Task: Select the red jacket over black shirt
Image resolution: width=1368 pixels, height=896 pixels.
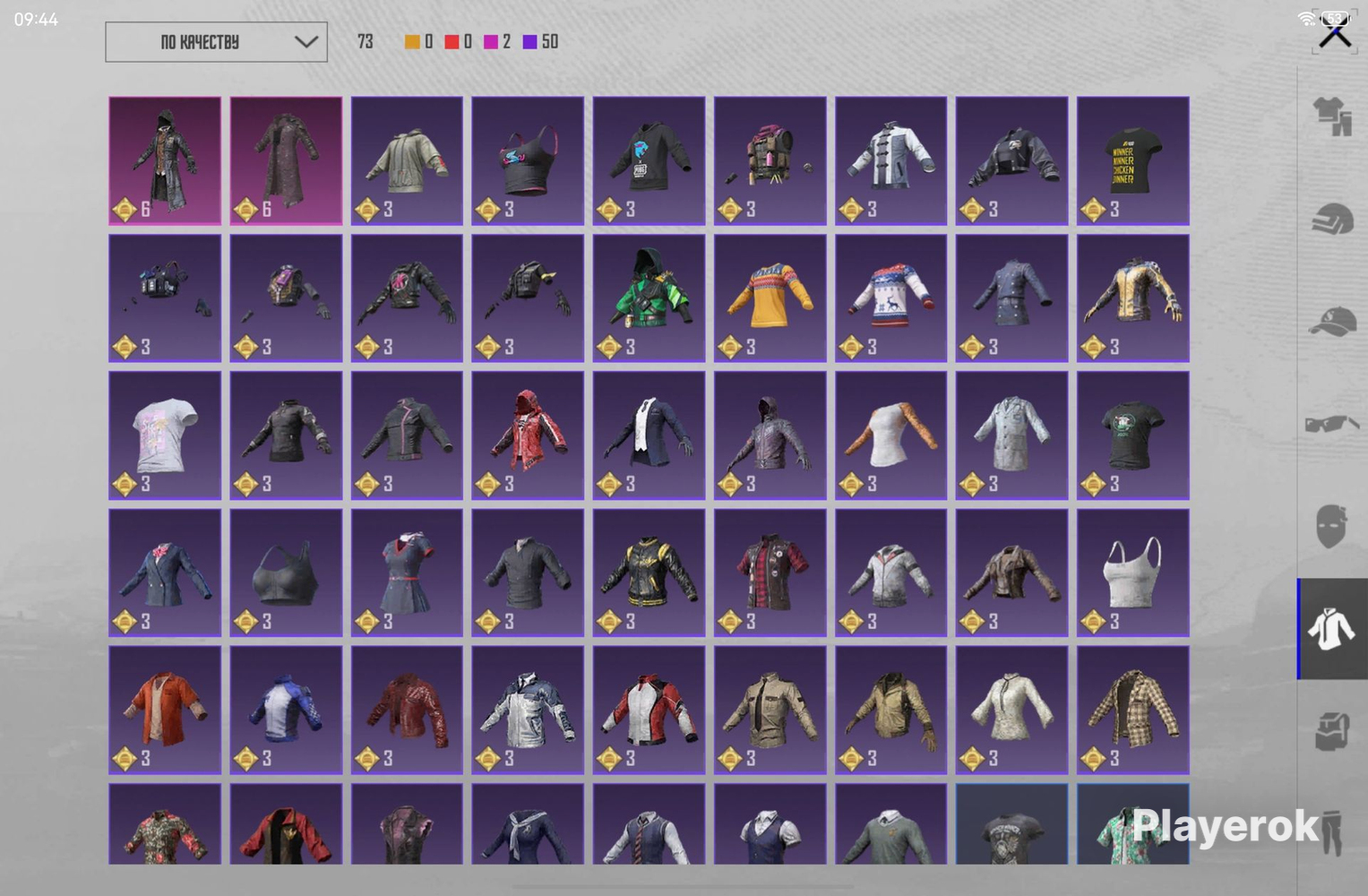Action: (286, 824)
